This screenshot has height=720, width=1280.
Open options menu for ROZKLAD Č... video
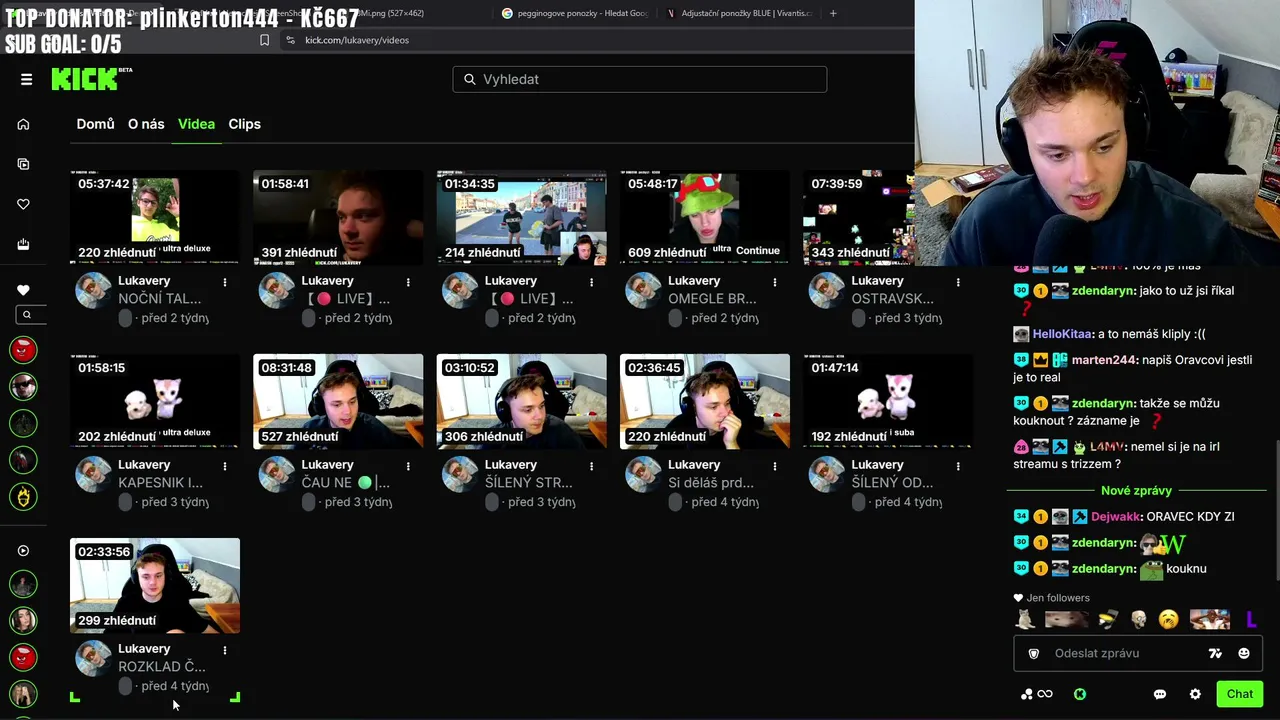click(225, 650)
